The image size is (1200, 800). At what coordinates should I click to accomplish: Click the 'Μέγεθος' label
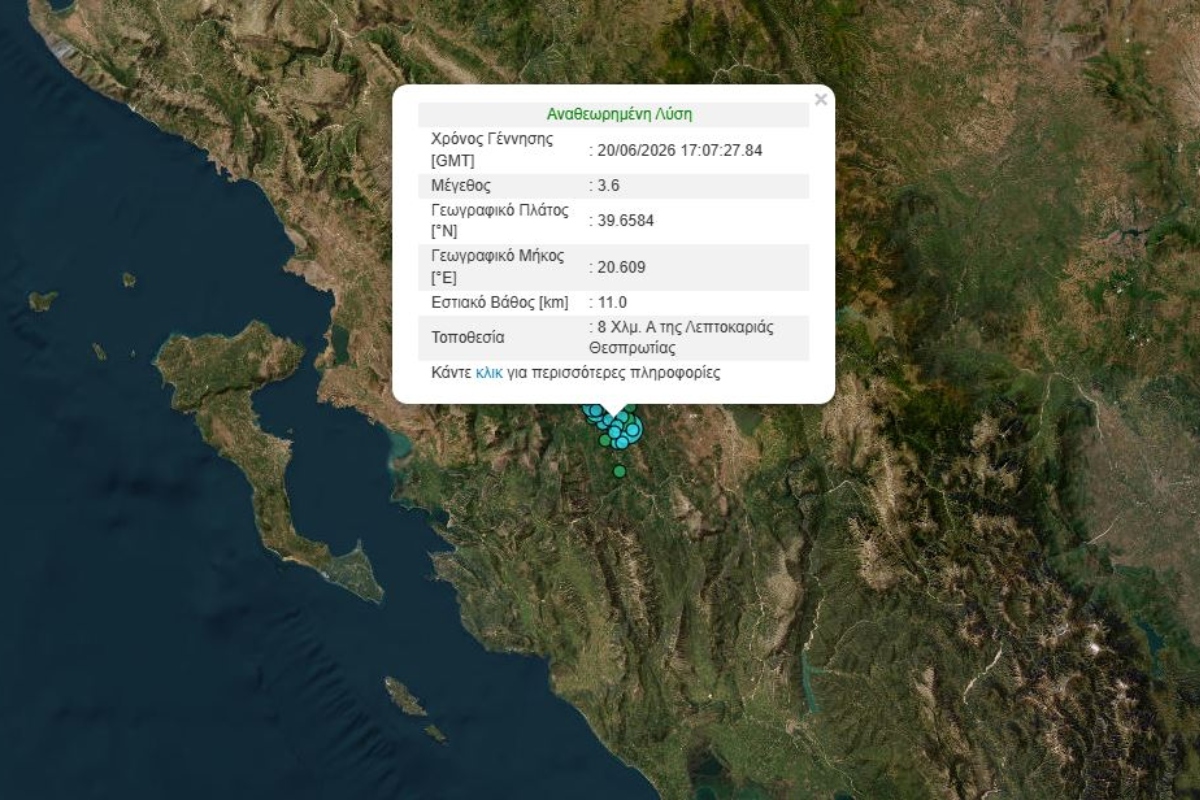[461, 186]
